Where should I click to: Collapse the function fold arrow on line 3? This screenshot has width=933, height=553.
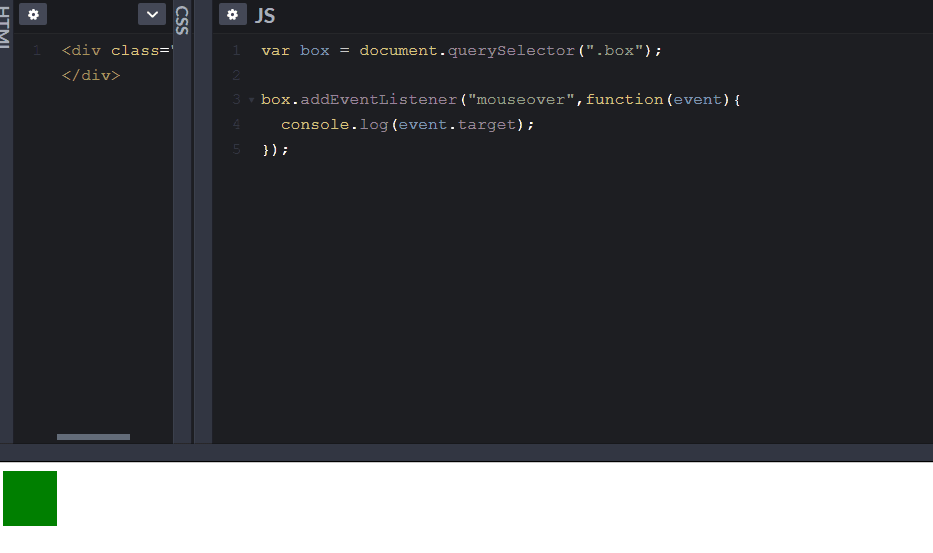point(251,100)
